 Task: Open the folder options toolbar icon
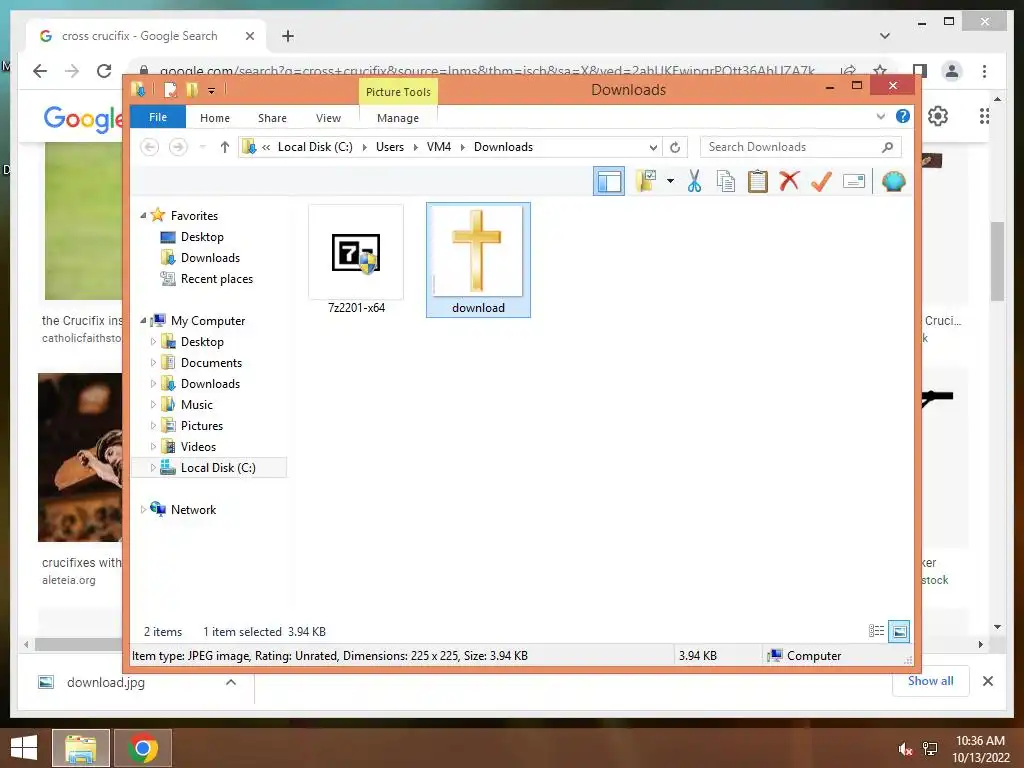[646, 181]
